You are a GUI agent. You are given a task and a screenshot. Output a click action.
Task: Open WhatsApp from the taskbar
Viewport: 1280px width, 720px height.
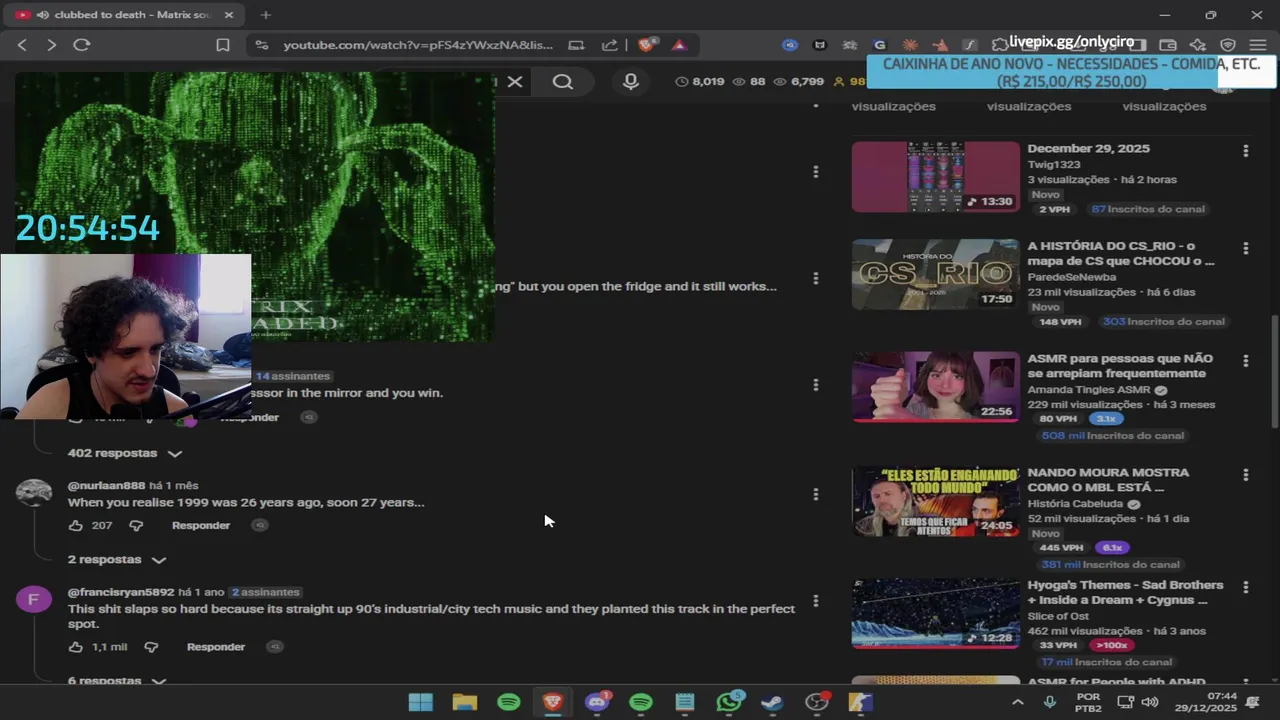coord(729,702)
